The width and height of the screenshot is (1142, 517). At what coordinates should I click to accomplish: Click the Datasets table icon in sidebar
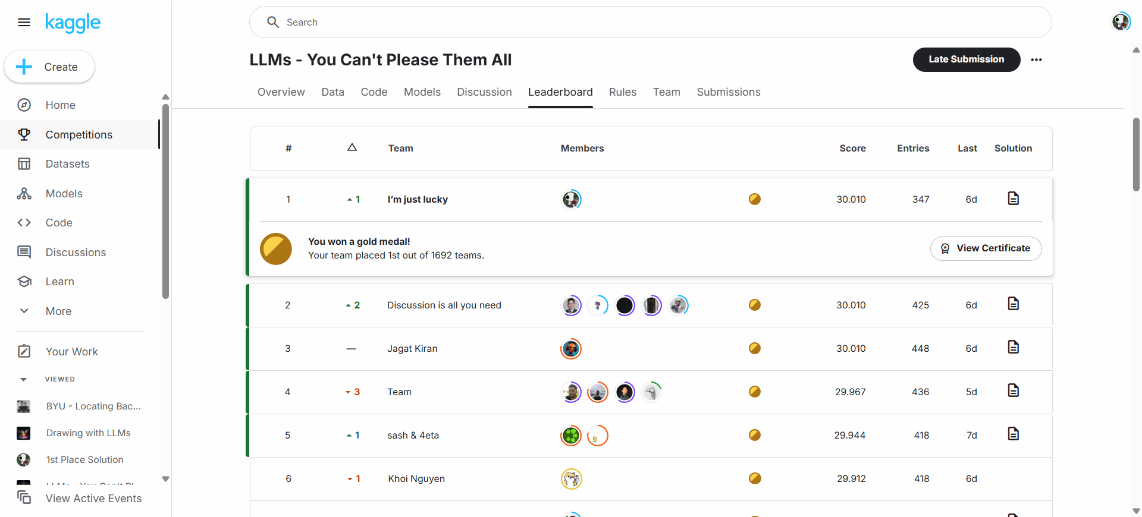[24, 164]
